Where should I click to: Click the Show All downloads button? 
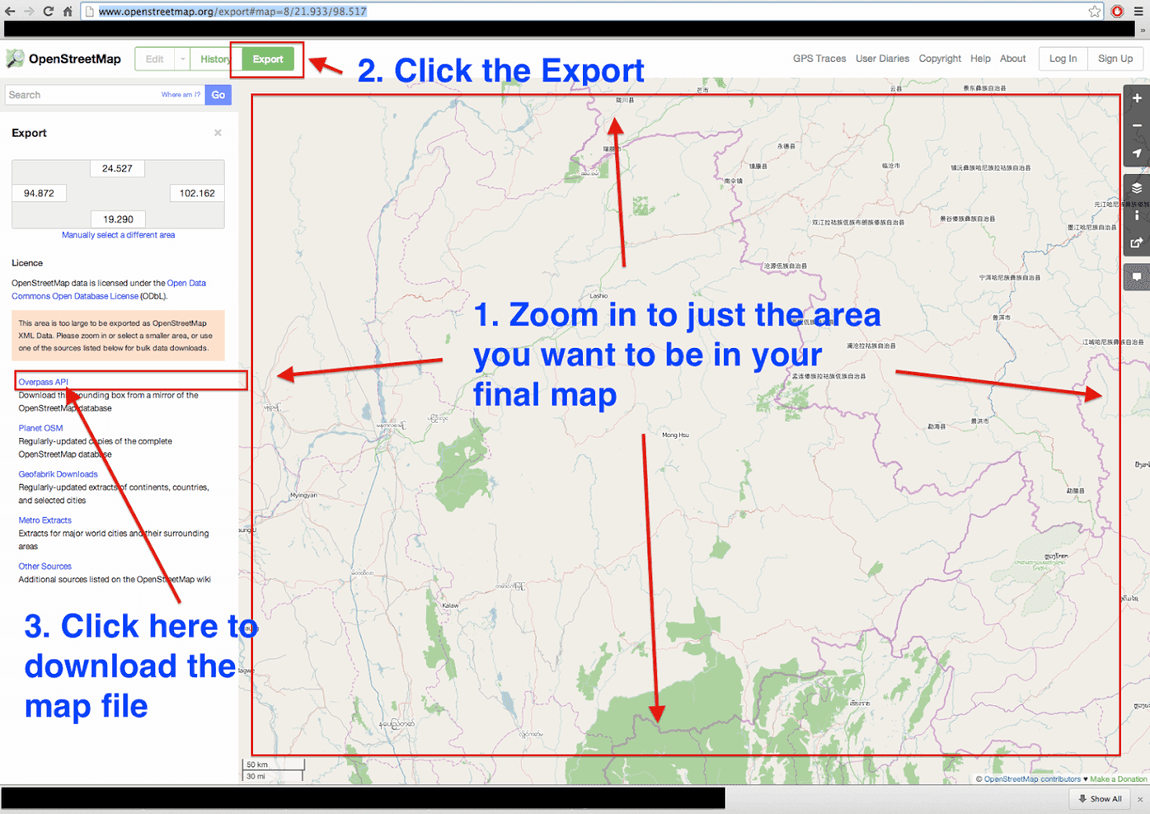click(1099, 799)
